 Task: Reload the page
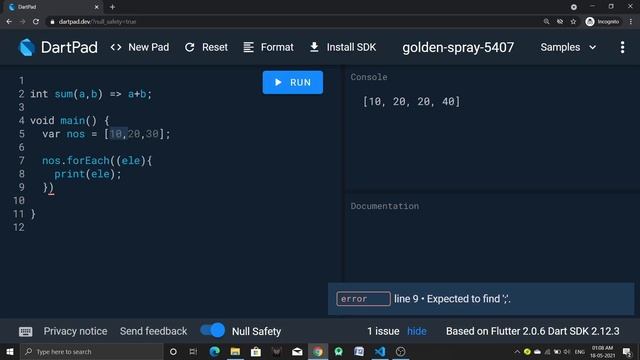[36, 22]
